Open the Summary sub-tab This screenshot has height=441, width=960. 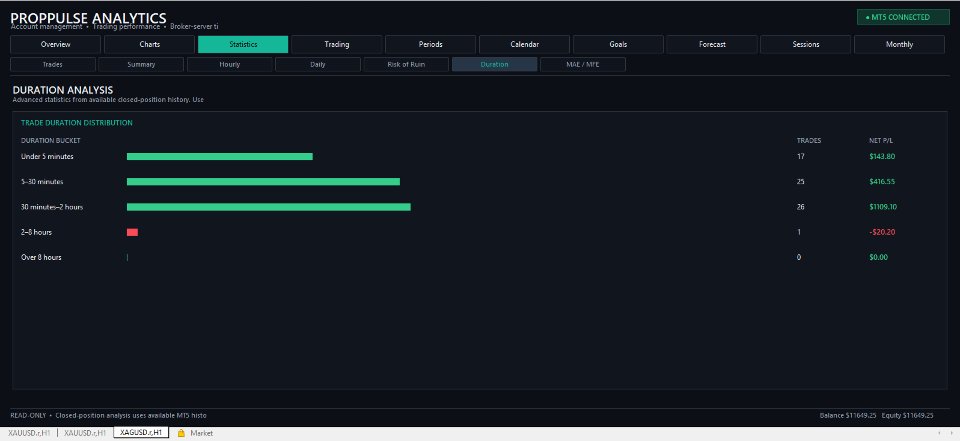tap(141, 64)
